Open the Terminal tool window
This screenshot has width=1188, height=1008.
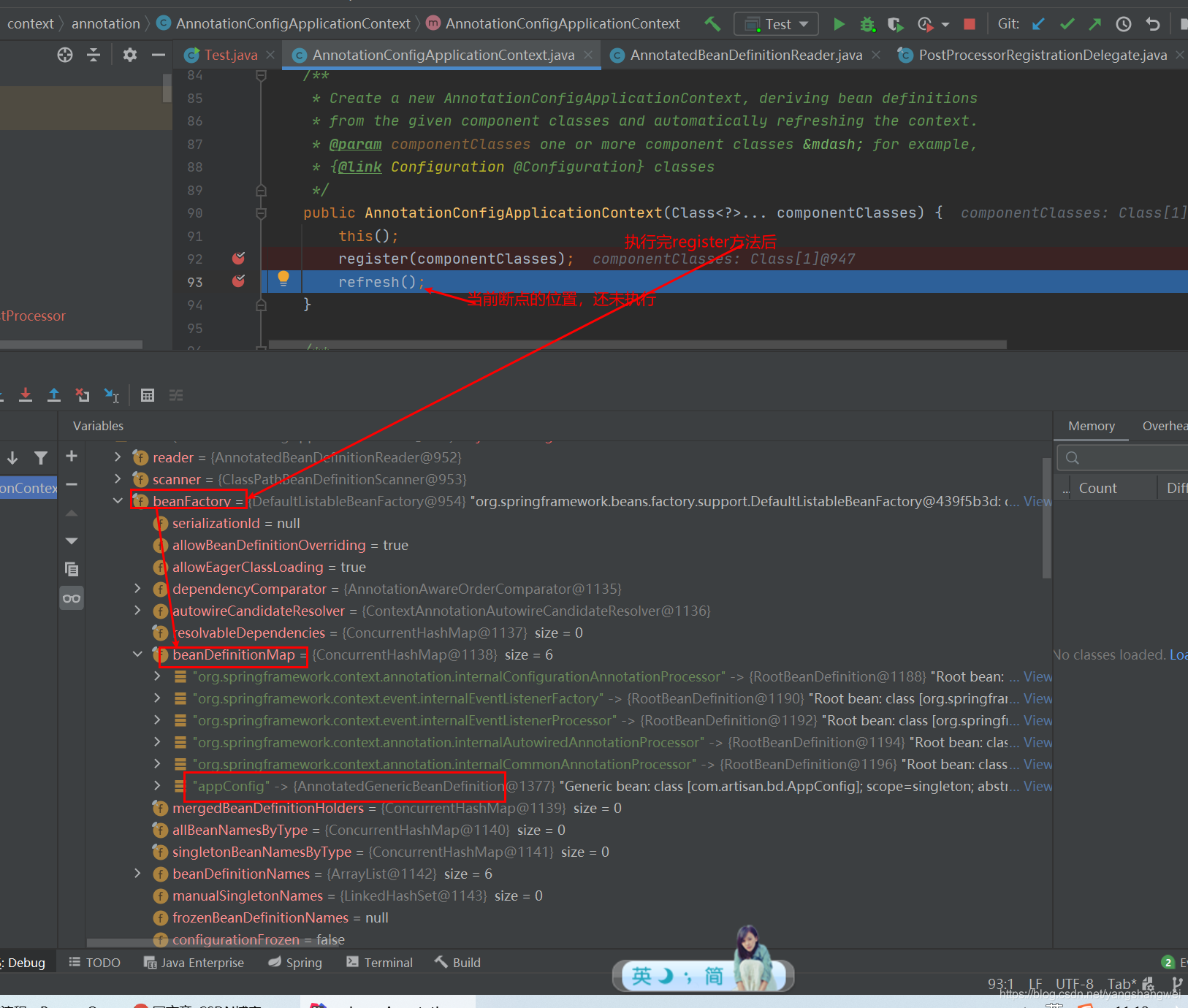point(380,963)
